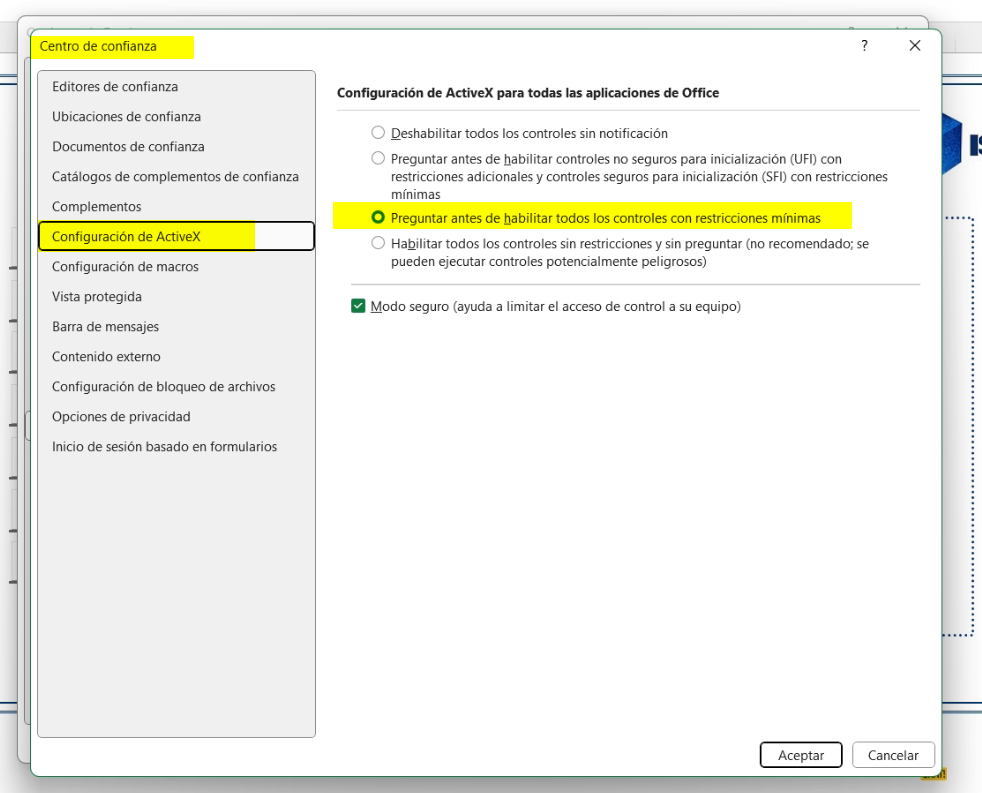982x793 pixels.
Task: Choose Habilitar todos los controles sin restricciones
Action: pos(378,243)
